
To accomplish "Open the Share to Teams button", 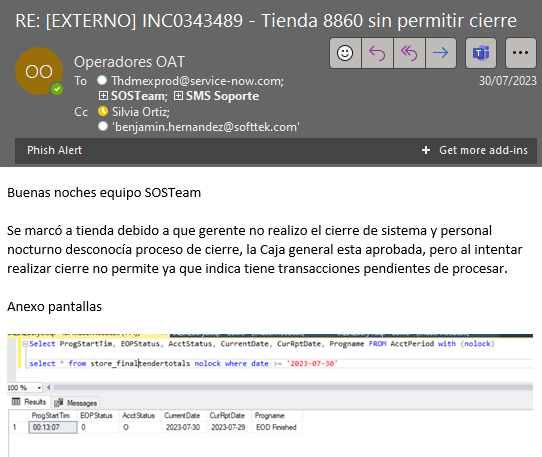I will coord(481,53).
